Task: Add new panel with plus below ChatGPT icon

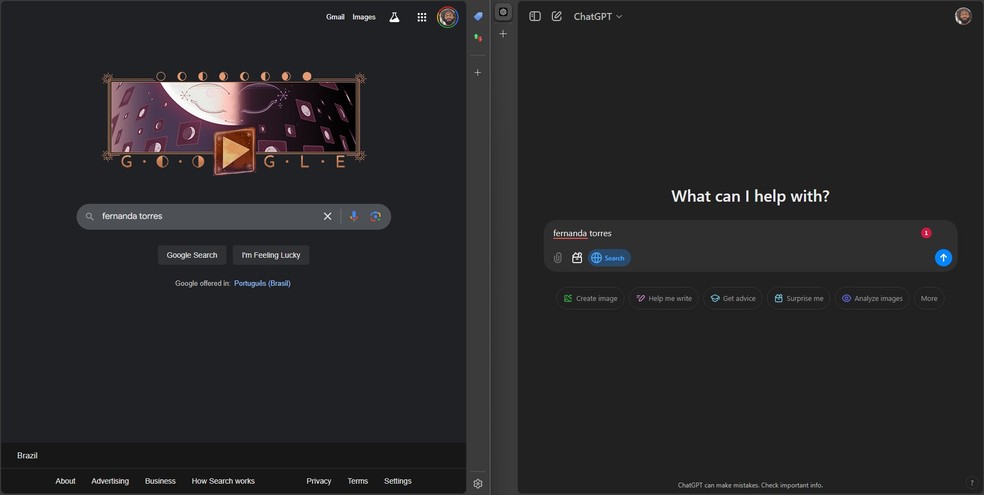Action: click(503, 34)
